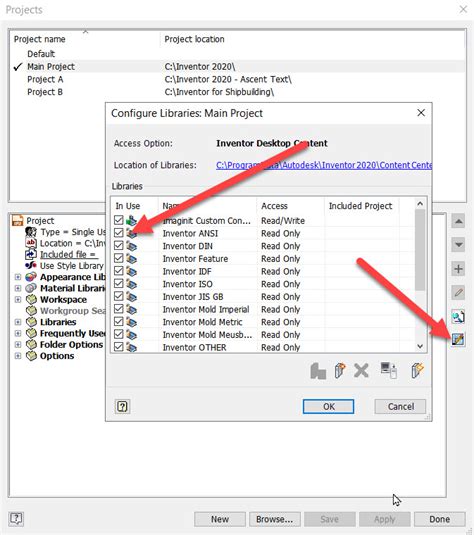474x535 pixels.
Task: Click the Imaginit Custom library icon
Action: click(131, 221)
